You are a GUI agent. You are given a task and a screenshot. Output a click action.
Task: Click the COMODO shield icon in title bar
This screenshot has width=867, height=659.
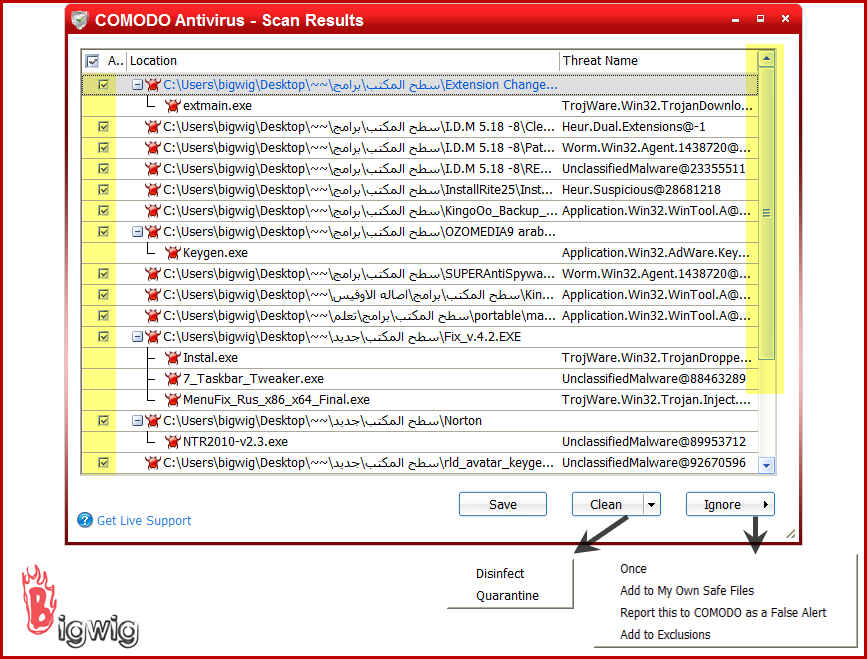[80, 20]
